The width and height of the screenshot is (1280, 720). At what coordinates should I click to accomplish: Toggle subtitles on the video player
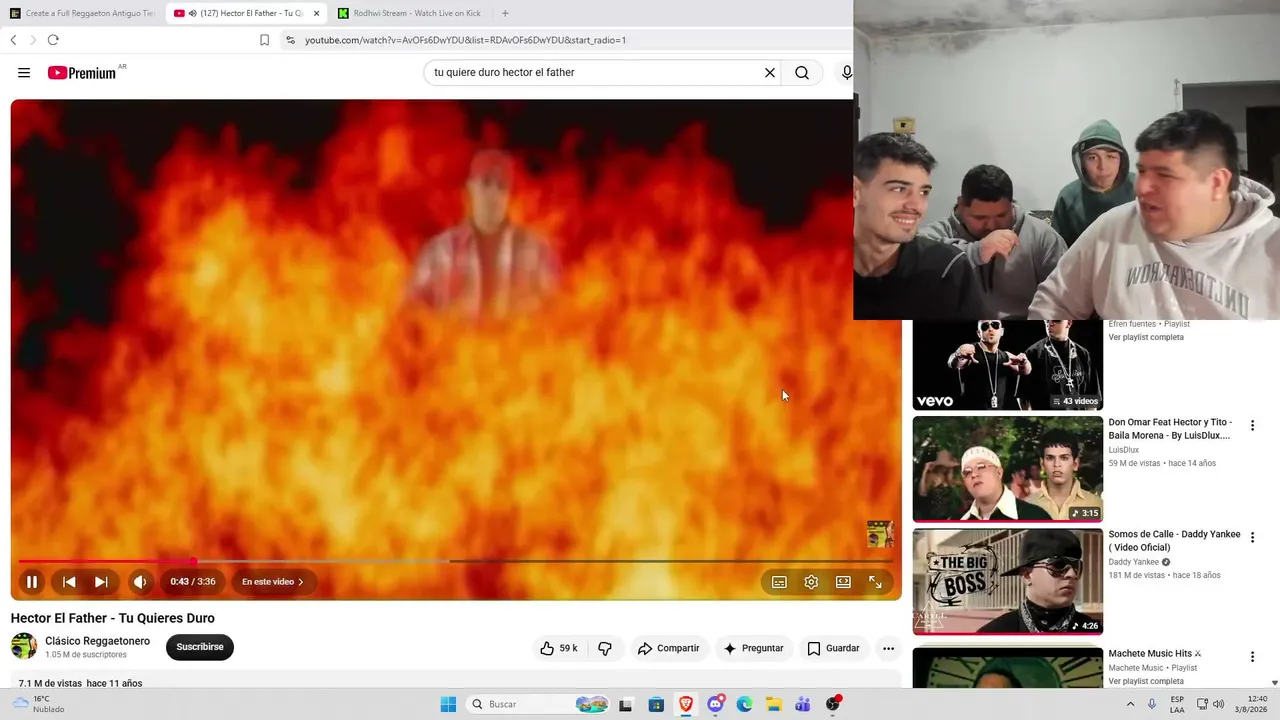(x=779, y=582)
